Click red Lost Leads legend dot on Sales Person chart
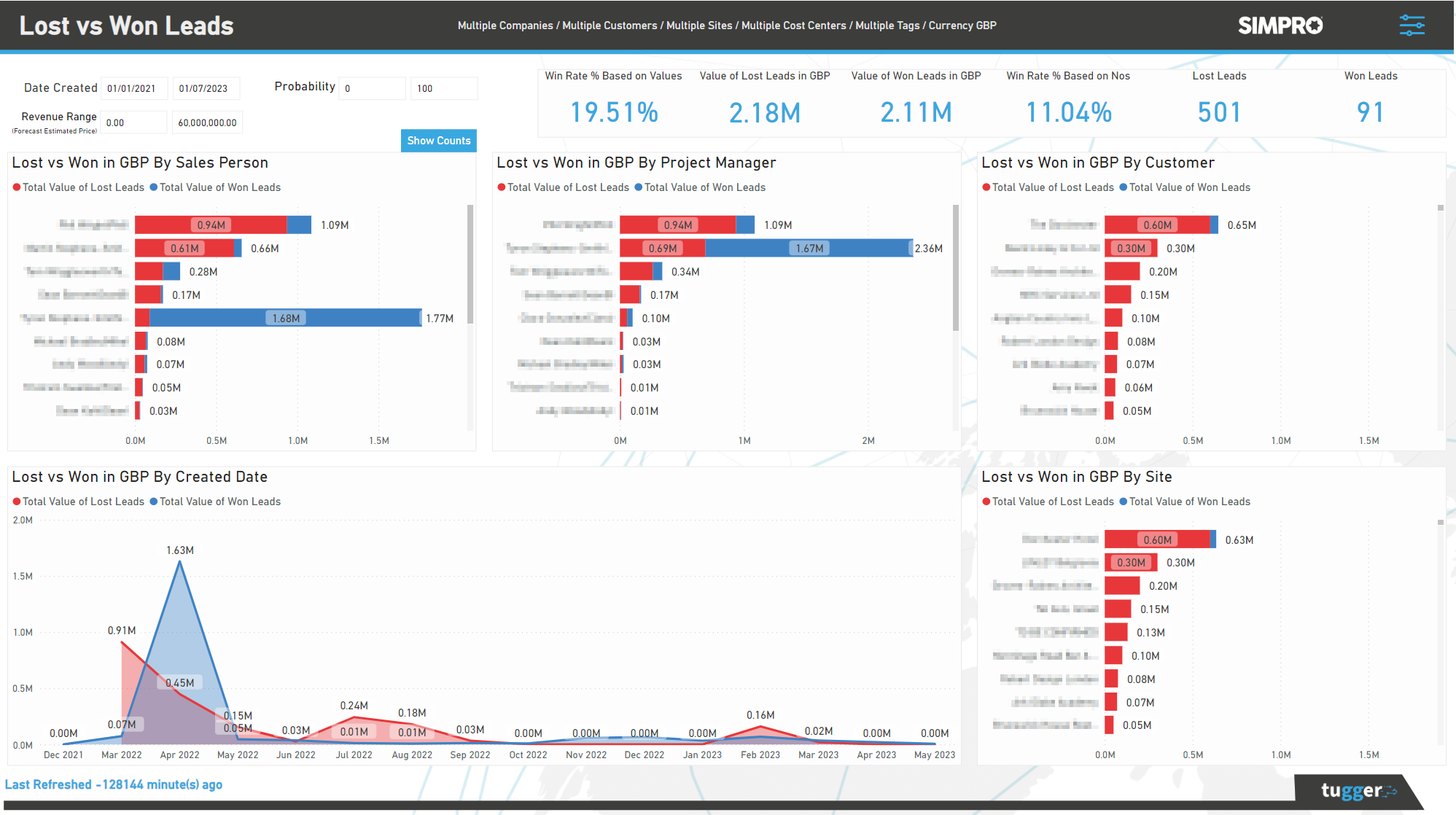The width and height of the screenshot is (1456, 815). (16, 187)
